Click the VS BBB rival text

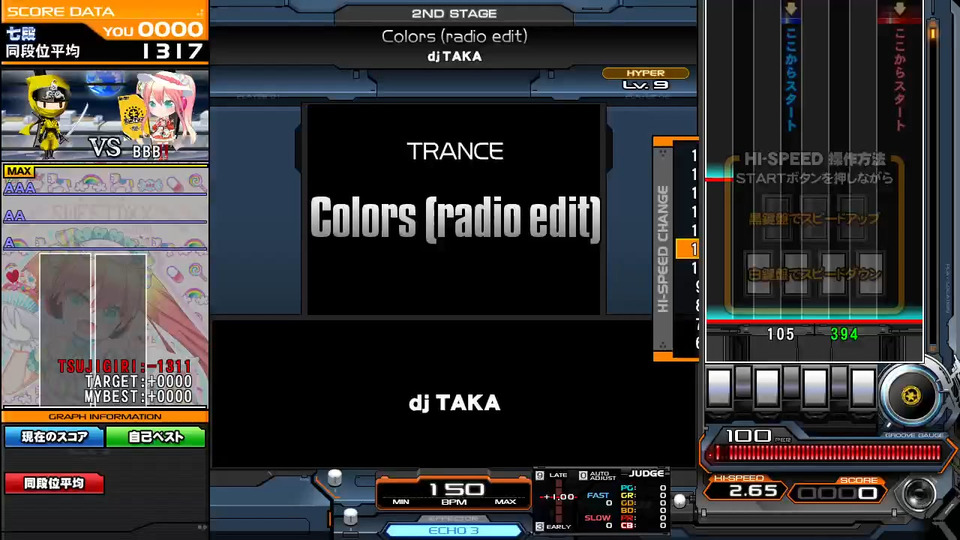click(x=129, y=148)
